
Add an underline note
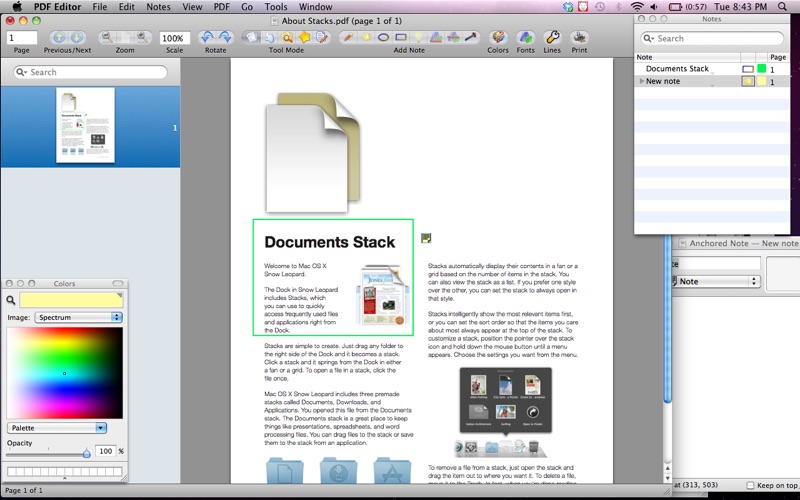point(436,37)
